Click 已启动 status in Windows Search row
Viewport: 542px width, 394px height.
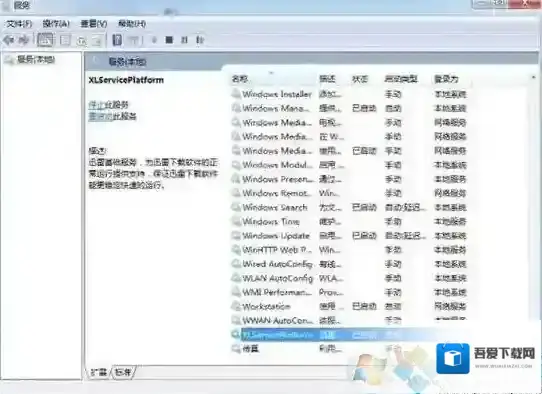click(364, 207)
